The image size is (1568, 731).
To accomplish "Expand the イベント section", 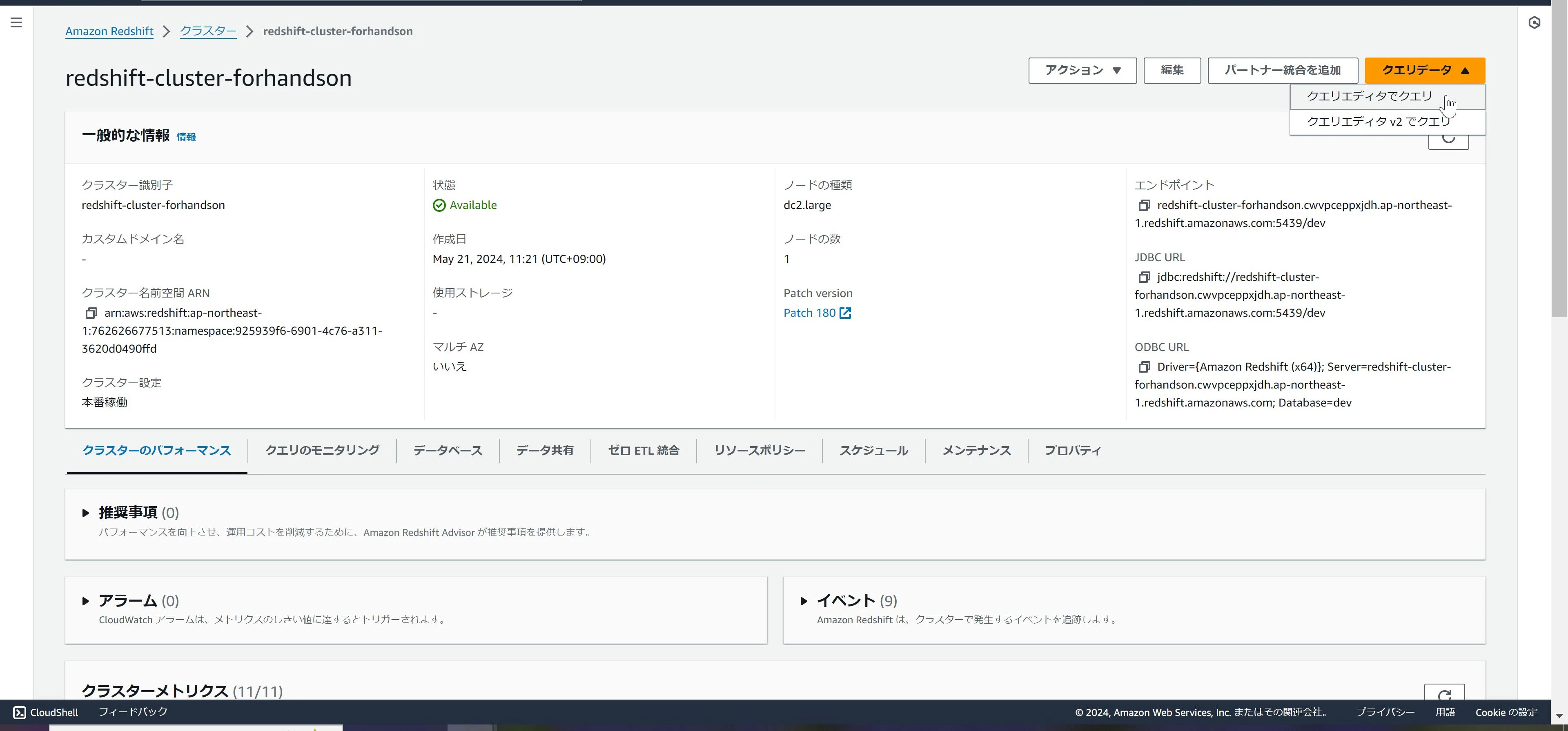I will click(x=804, y=601).
